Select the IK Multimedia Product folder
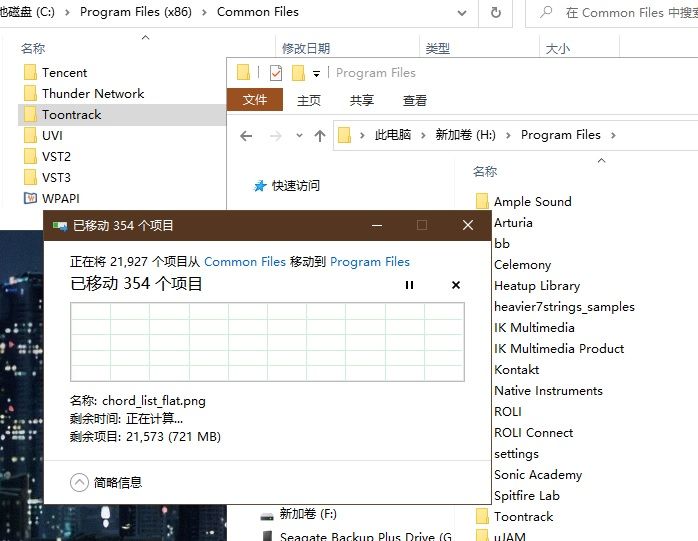Screen dimensions: 698x541 click(x=559, y=349)
